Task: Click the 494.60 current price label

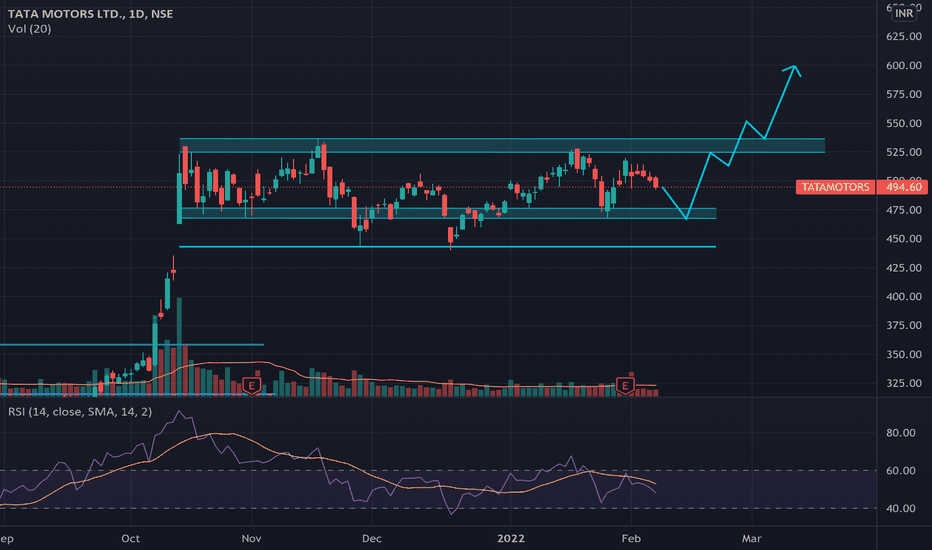Action: (x=903, y=187)
